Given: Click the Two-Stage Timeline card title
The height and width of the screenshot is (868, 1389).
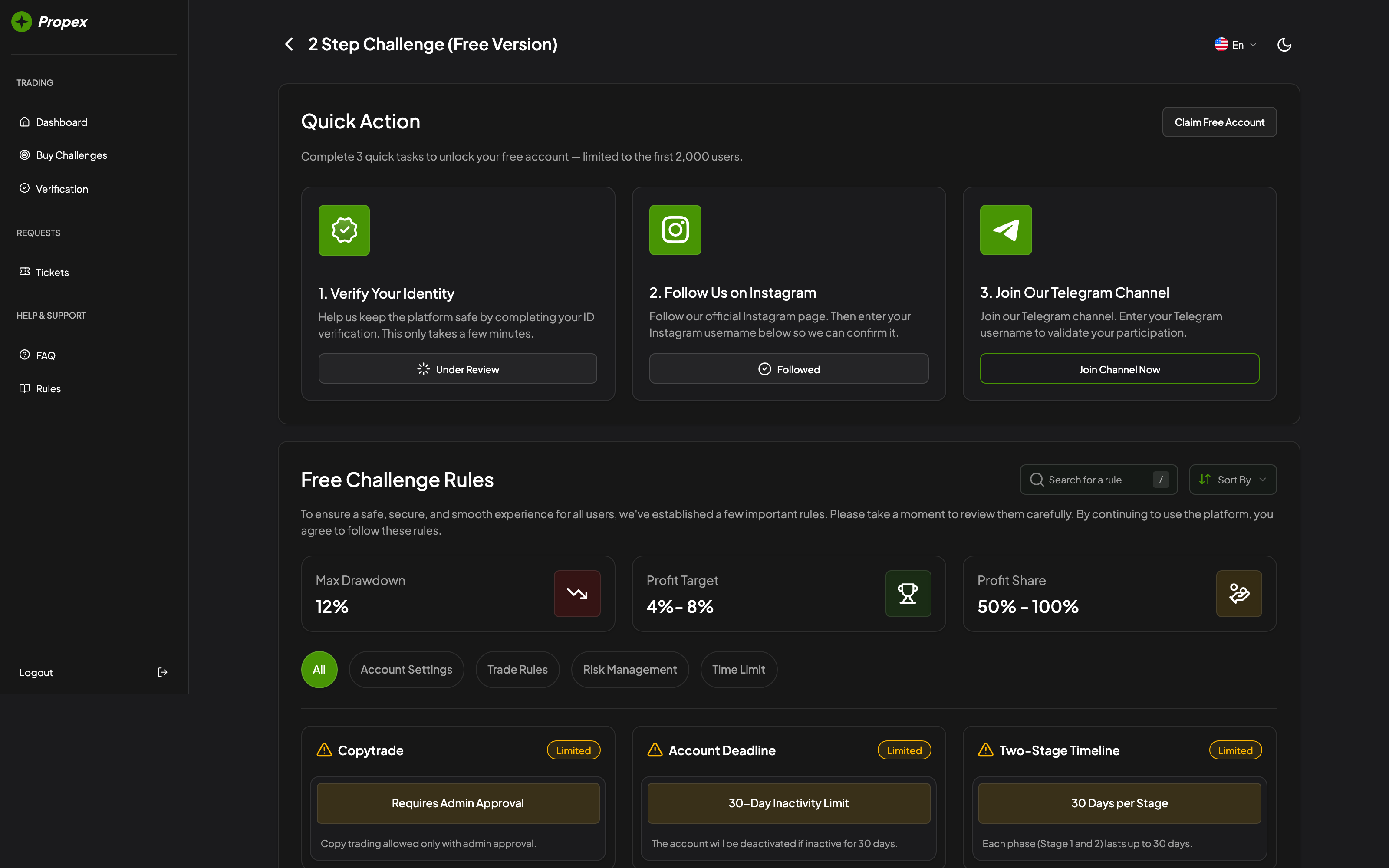Looking at the screenshot, I should coord(1059,750).
